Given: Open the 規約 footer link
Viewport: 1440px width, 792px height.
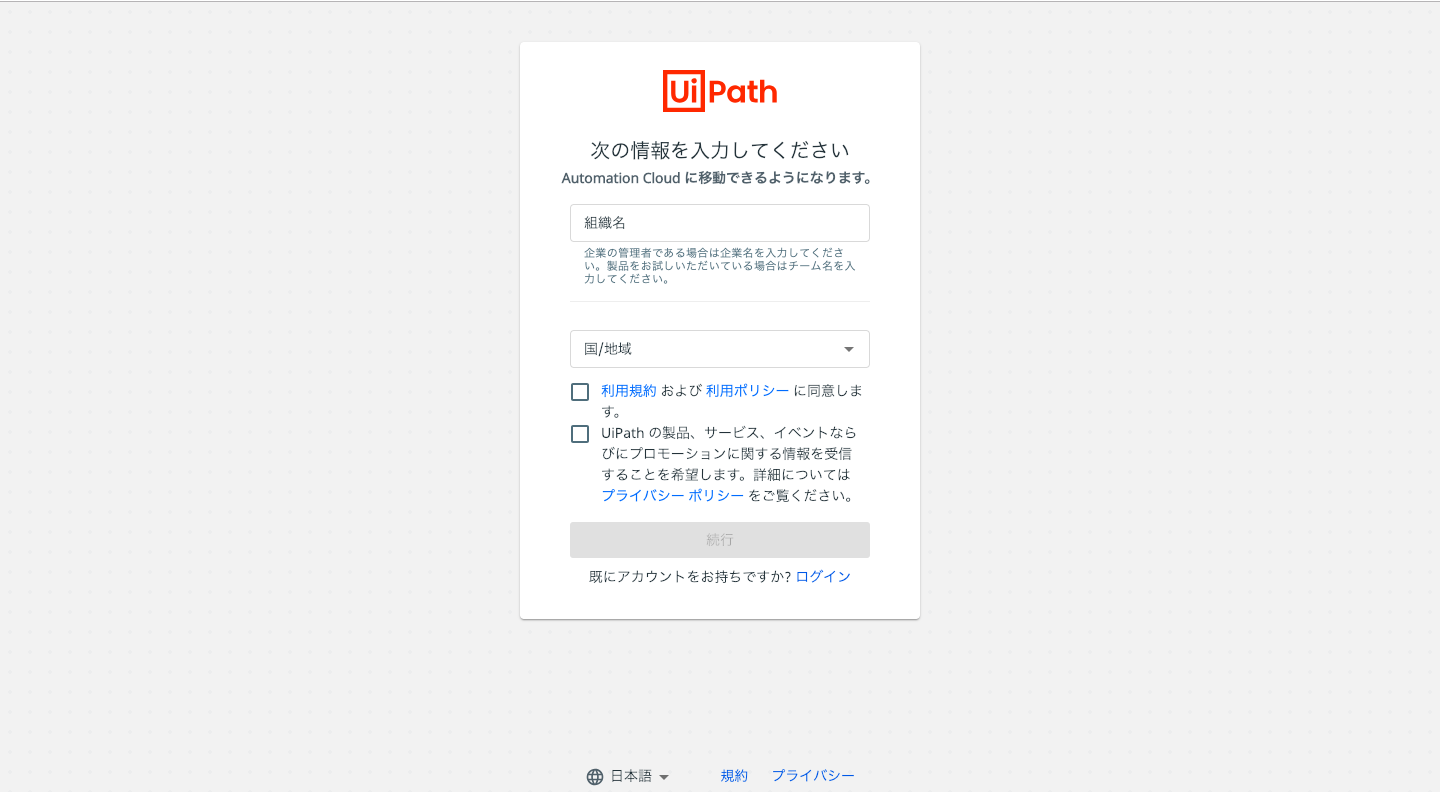Looking at the screenshot, I should click(734, 776).
